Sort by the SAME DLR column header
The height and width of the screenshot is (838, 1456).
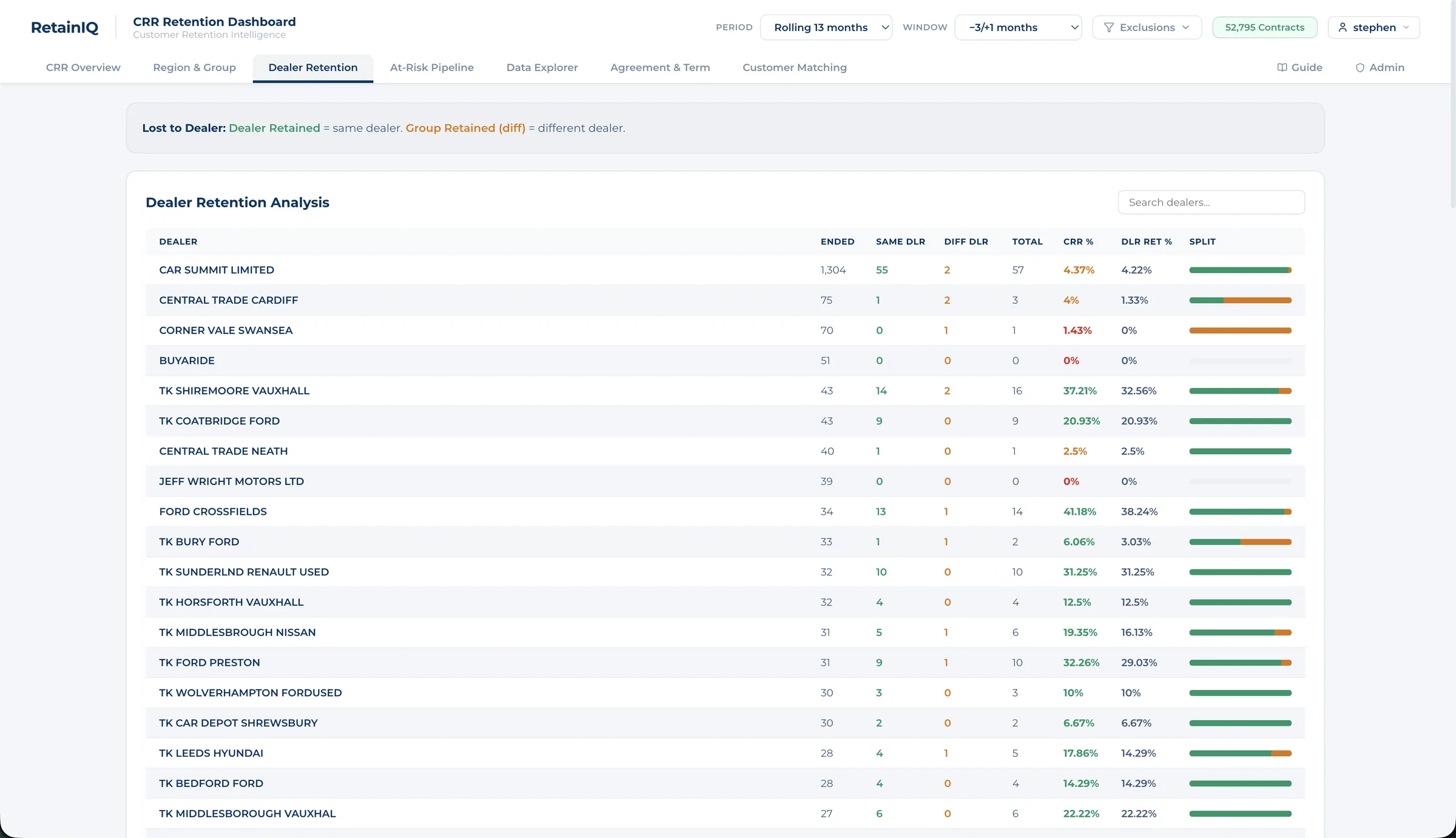tap(900, 241)
